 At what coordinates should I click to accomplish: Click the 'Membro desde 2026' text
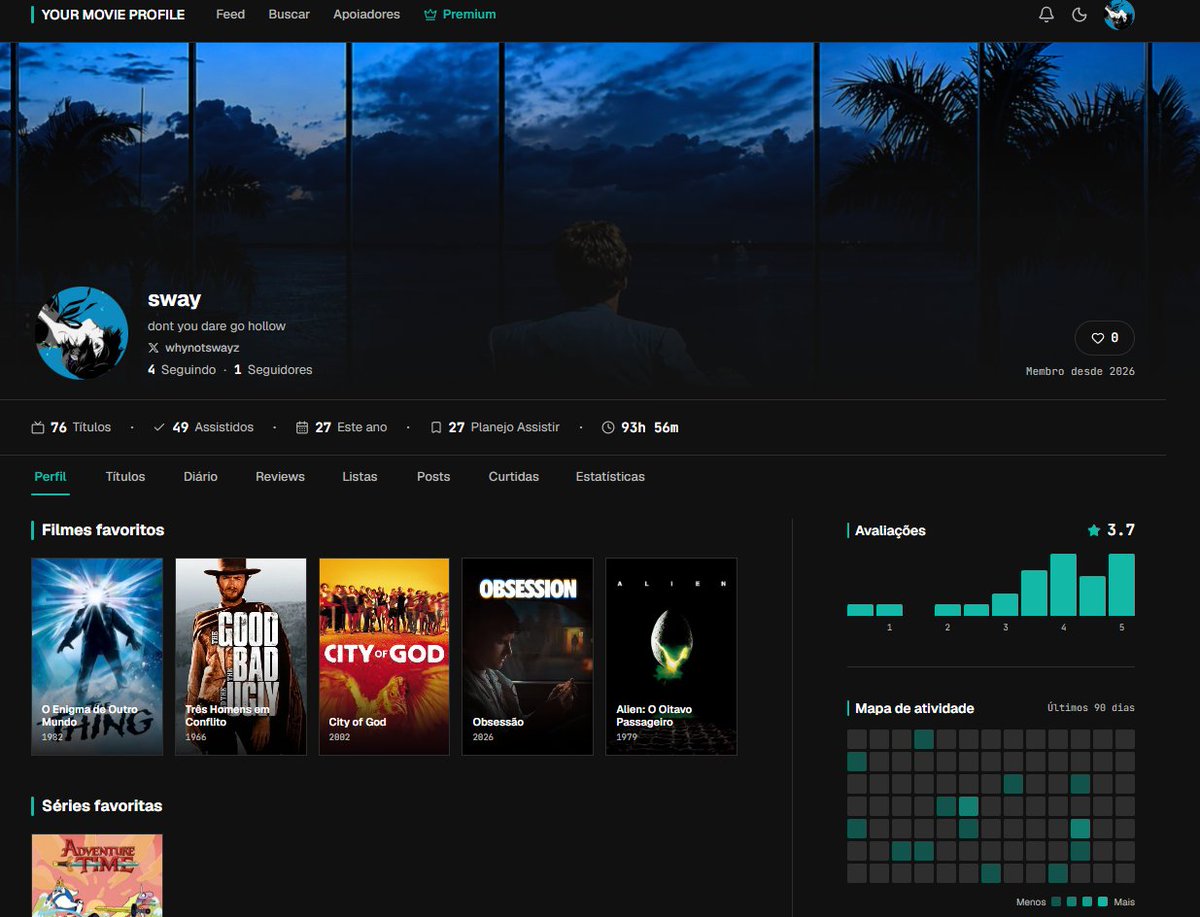pyautogui.click(x=1080, y=371)
